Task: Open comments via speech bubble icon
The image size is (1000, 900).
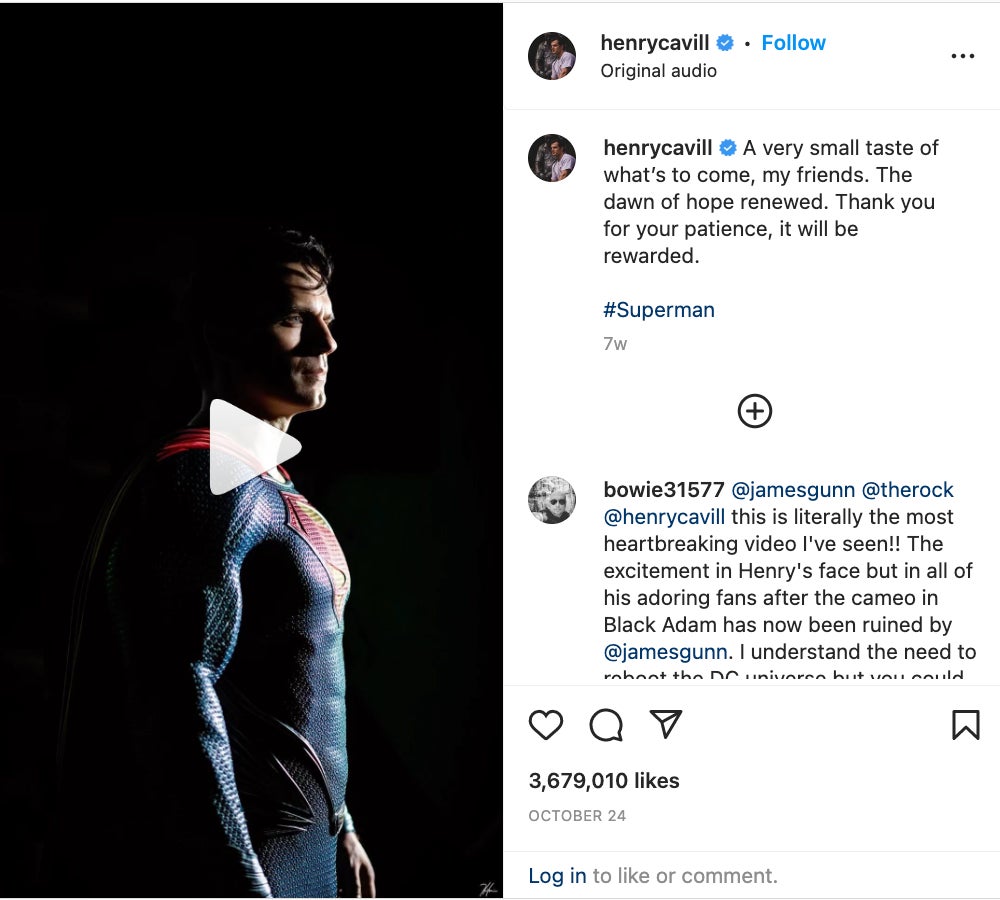Action: point(606,725)
